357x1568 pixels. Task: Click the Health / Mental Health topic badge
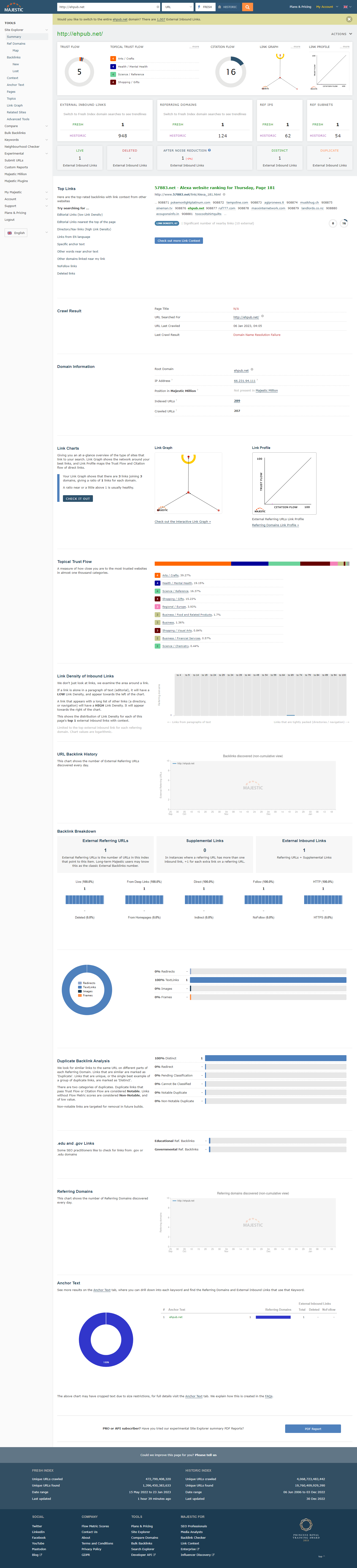coord(113,66)
